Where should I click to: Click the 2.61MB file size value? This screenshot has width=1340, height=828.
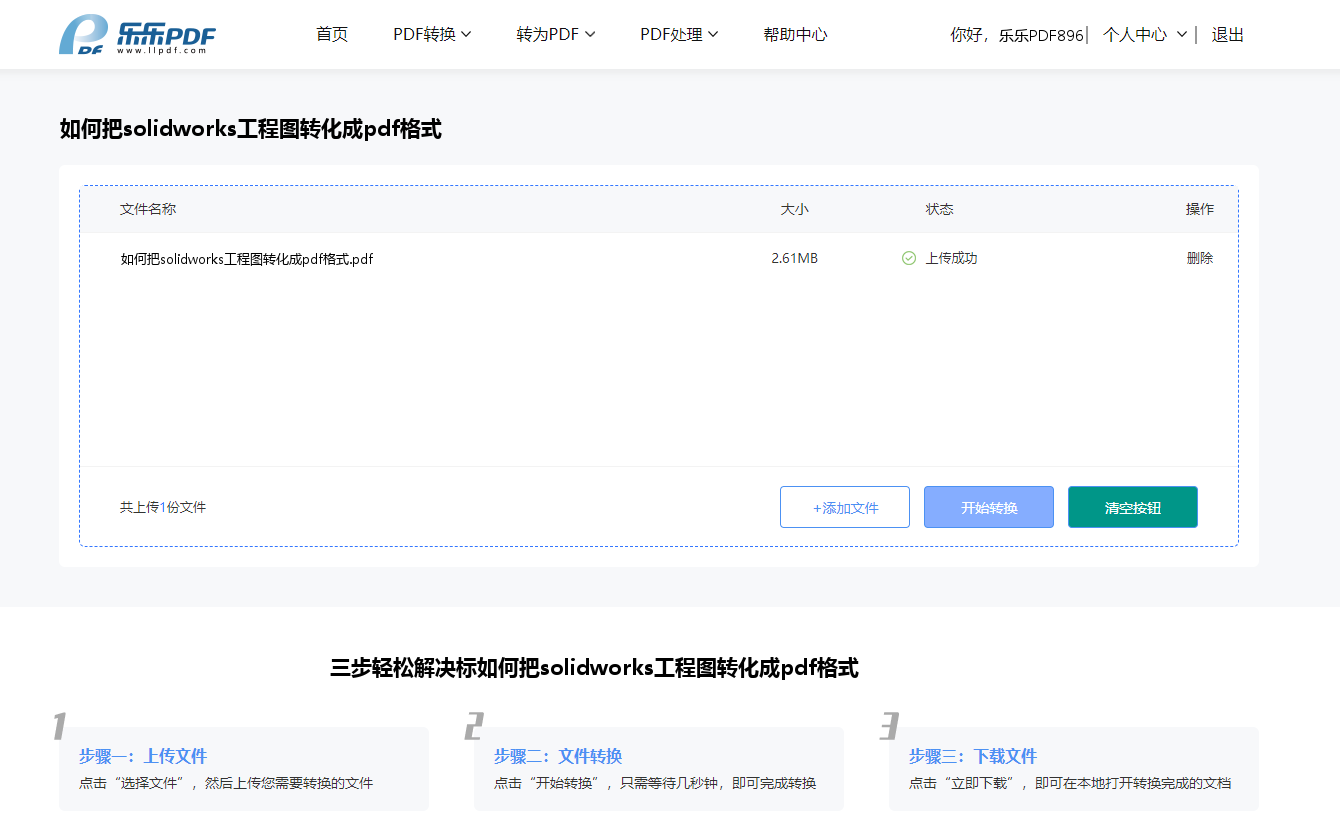tap(794, 258)
